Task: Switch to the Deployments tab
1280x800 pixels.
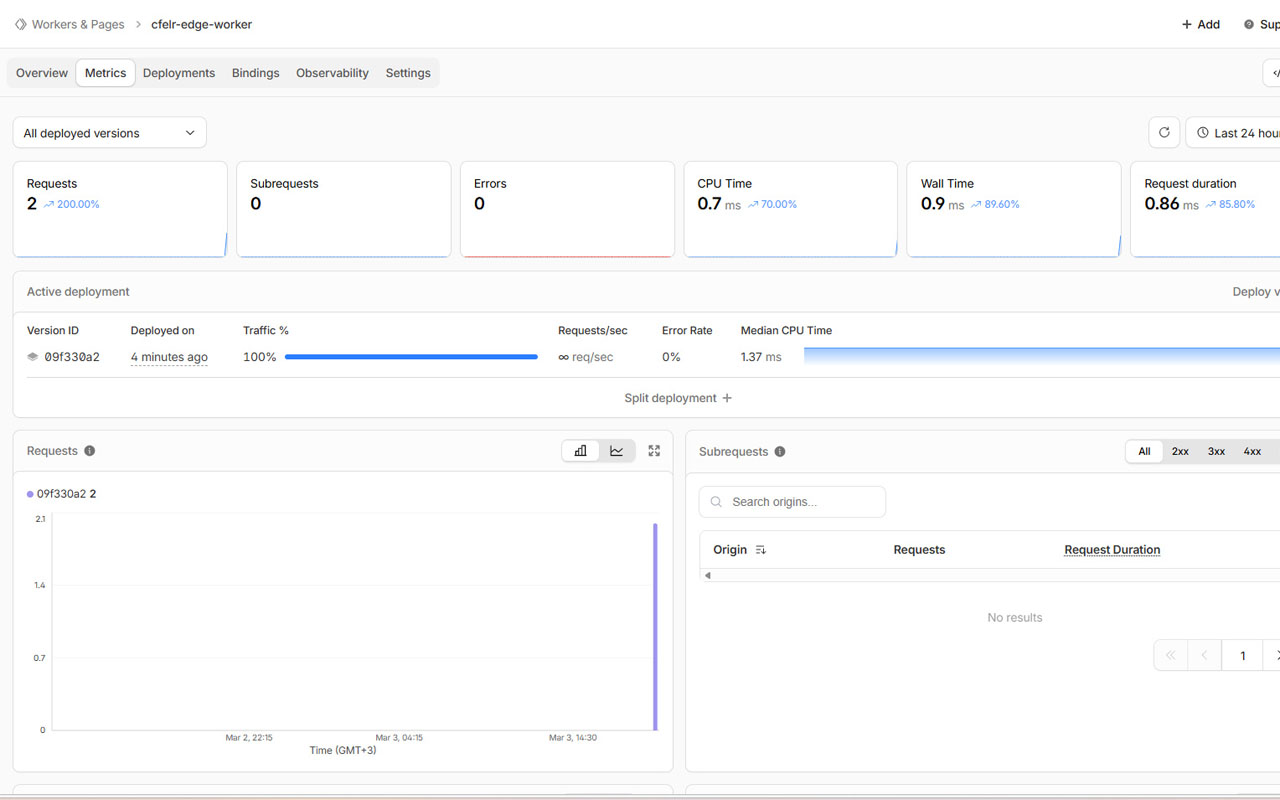Action: pos(179,72)
